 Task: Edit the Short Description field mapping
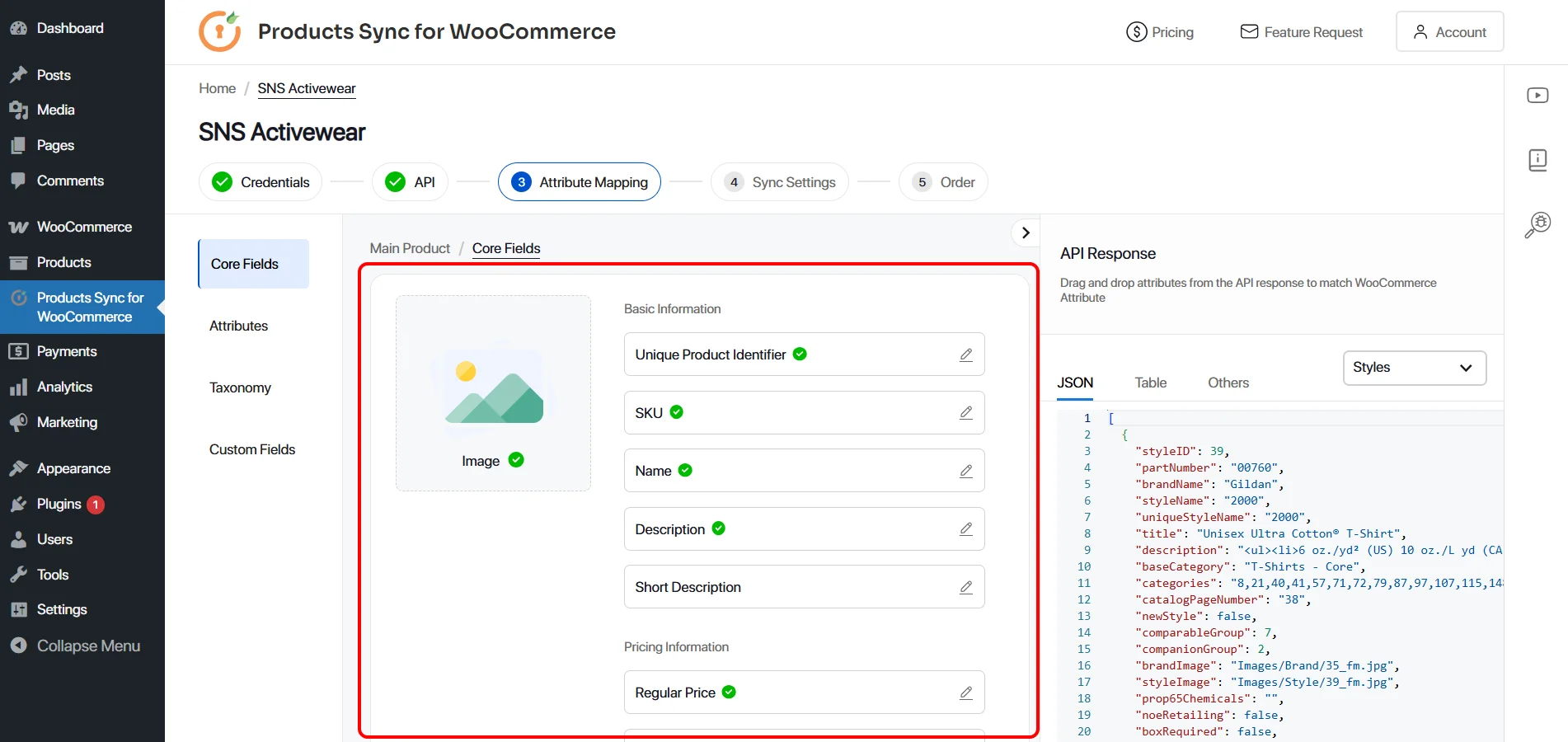(x=965, y=587)
